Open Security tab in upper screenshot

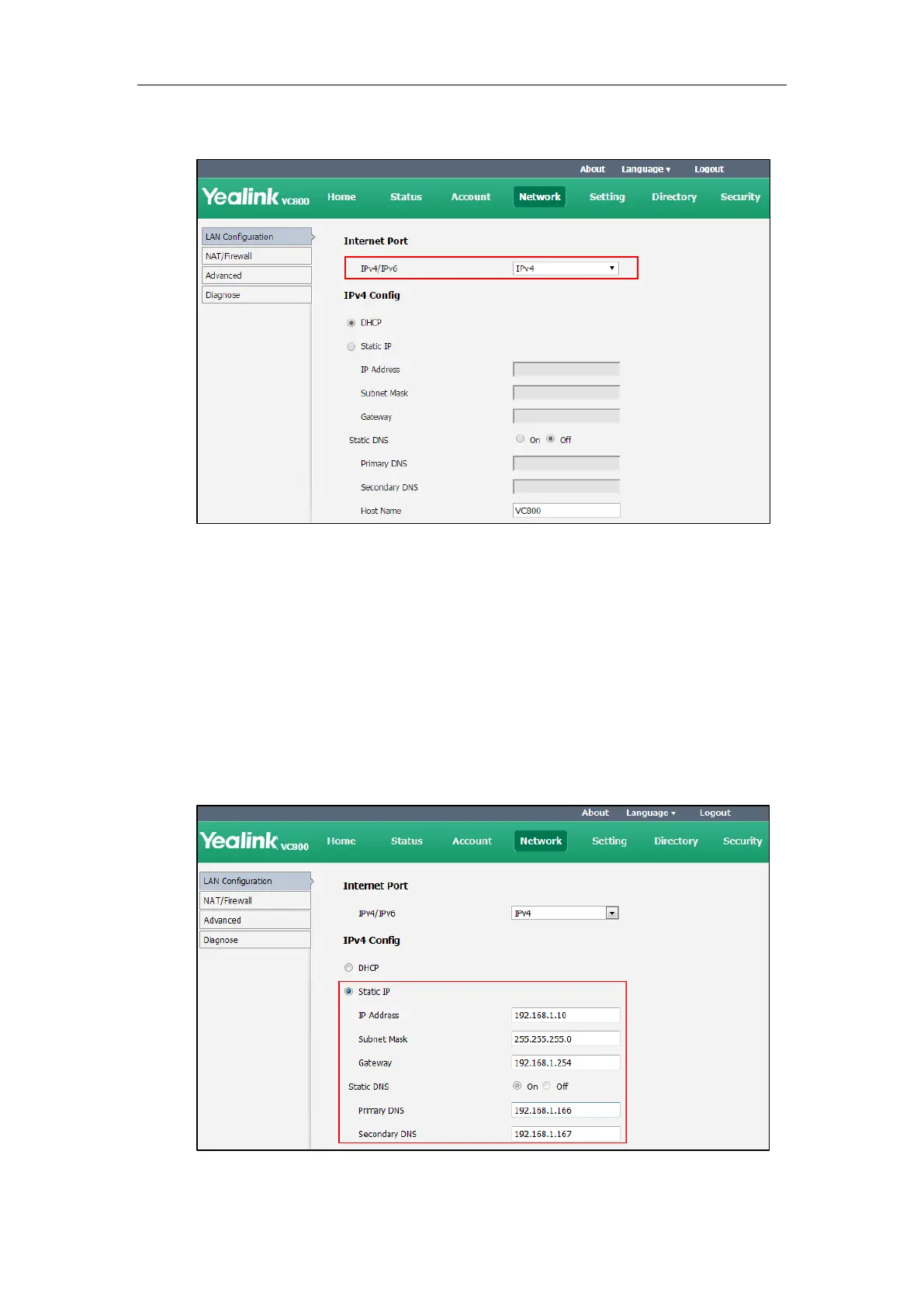click(740, 197)
